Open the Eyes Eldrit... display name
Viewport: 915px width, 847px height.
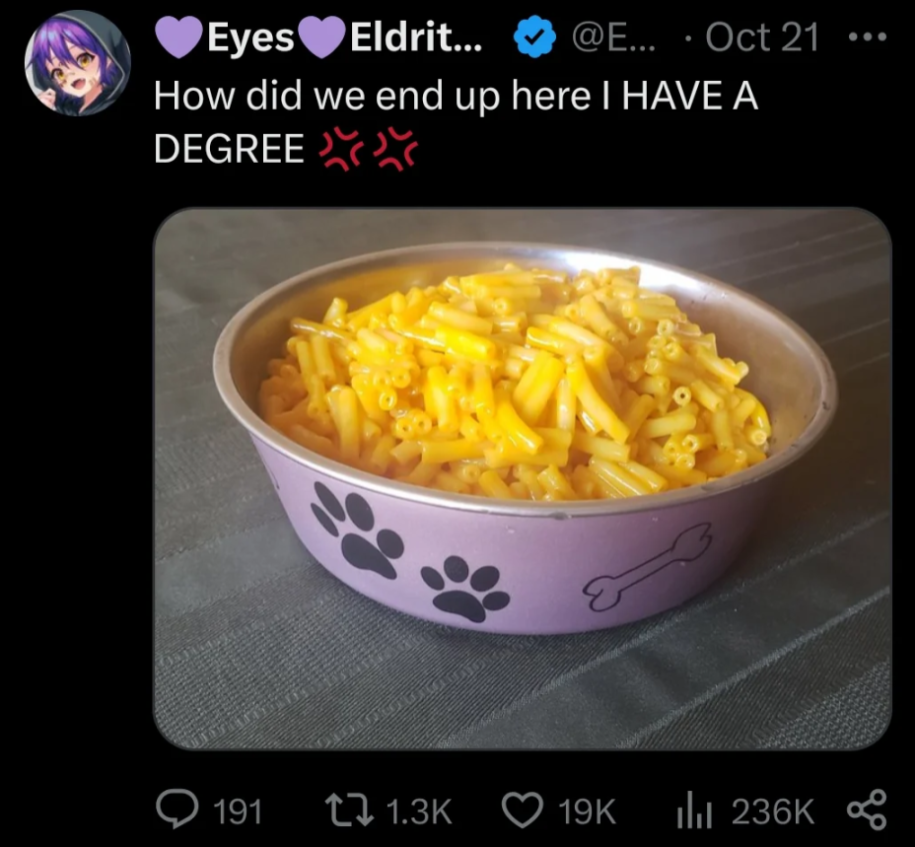click(319, 38)
